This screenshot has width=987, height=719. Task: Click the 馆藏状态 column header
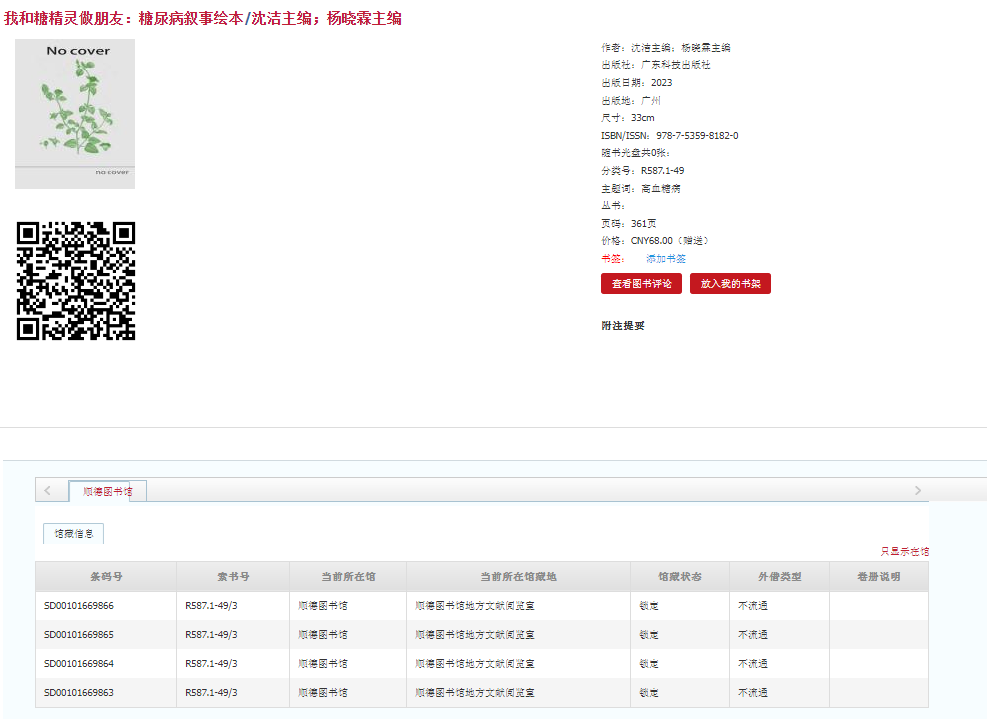(680, 576)
